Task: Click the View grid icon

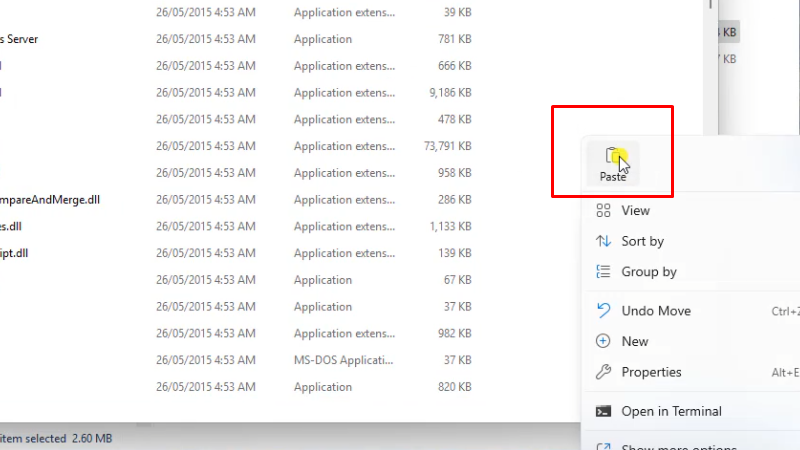Action: (x=603, y=210)
